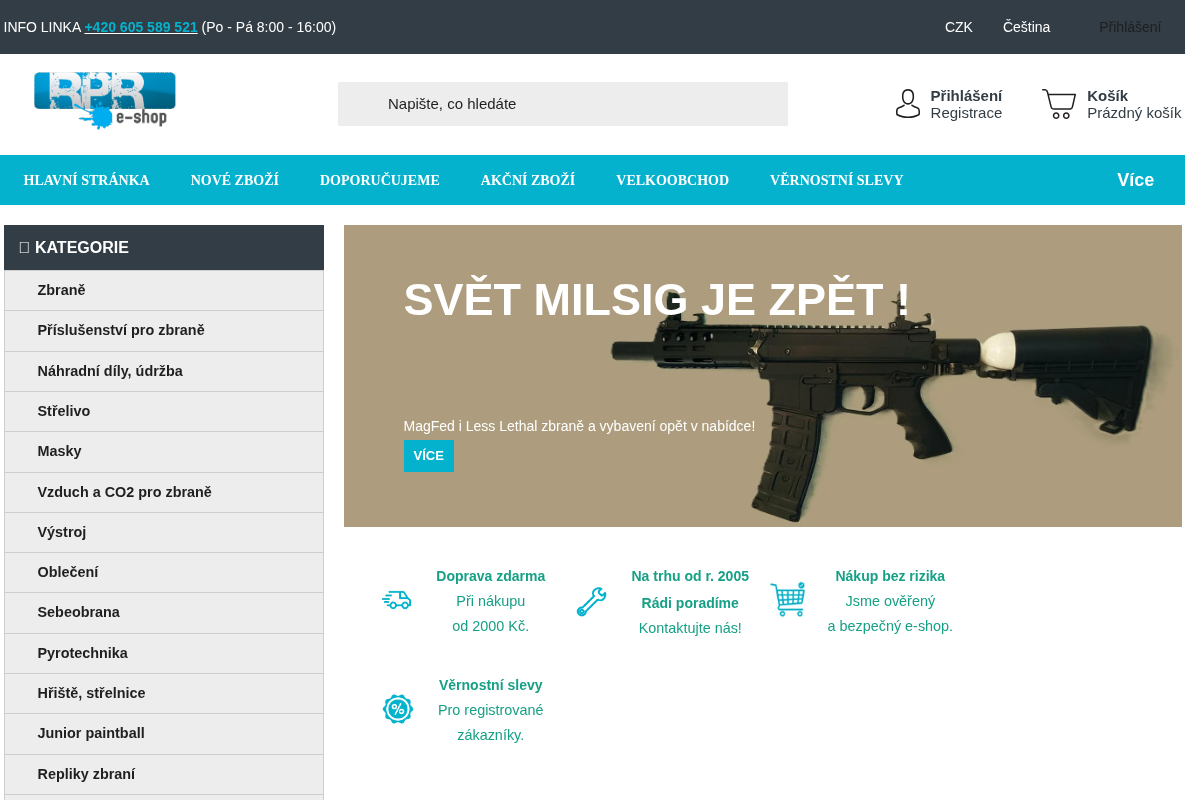
Task: Click the Svět Milsig je zpět headline
Action: pos(657,299)
